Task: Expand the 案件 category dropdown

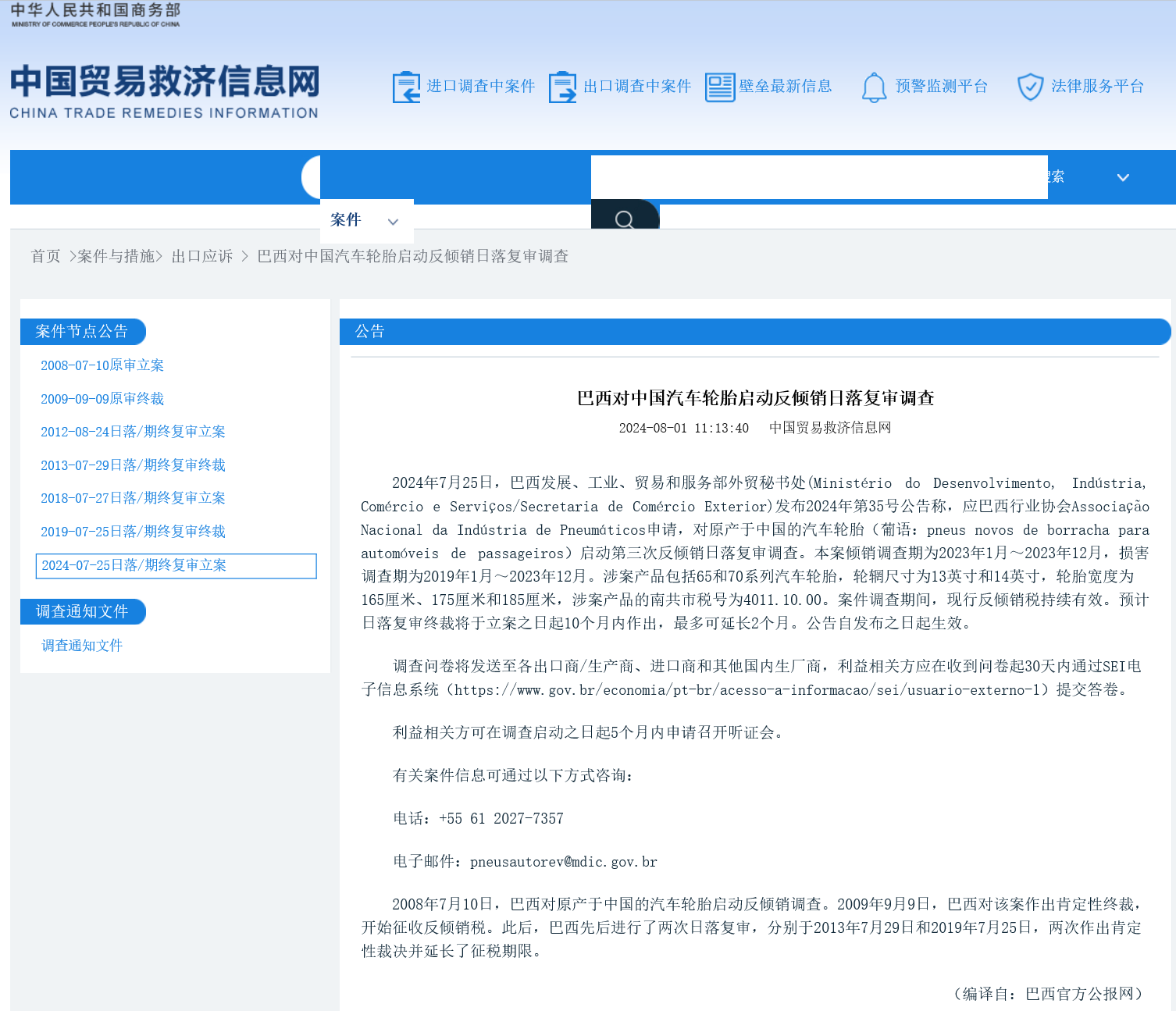Action: (x=366, y=221)
